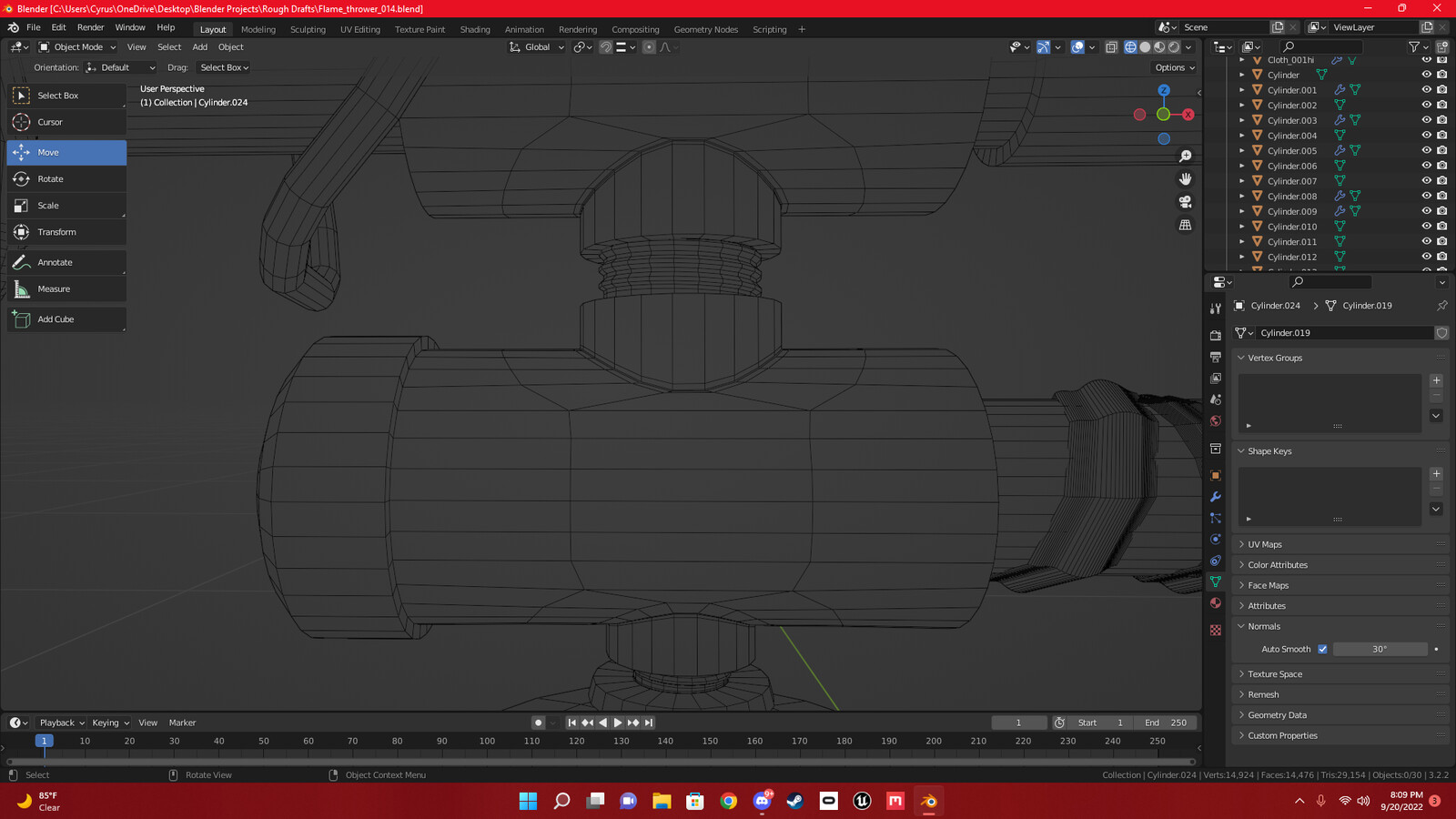
Task: Toggle the camera view icon
Action: tap(1185, 202)
